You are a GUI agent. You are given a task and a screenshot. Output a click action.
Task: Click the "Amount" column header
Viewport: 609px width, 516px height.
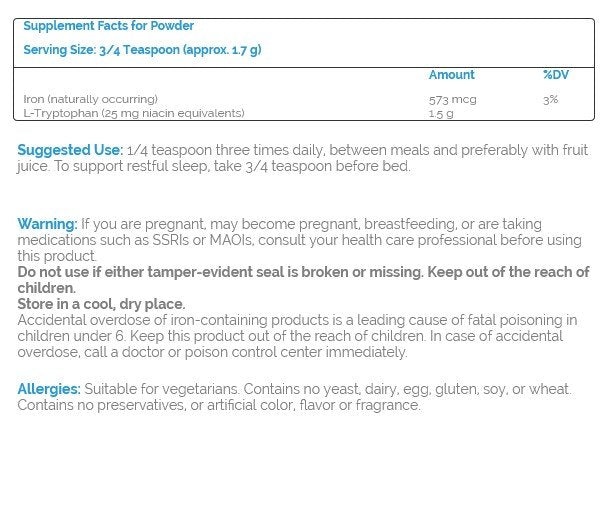[x=451, y=75]
